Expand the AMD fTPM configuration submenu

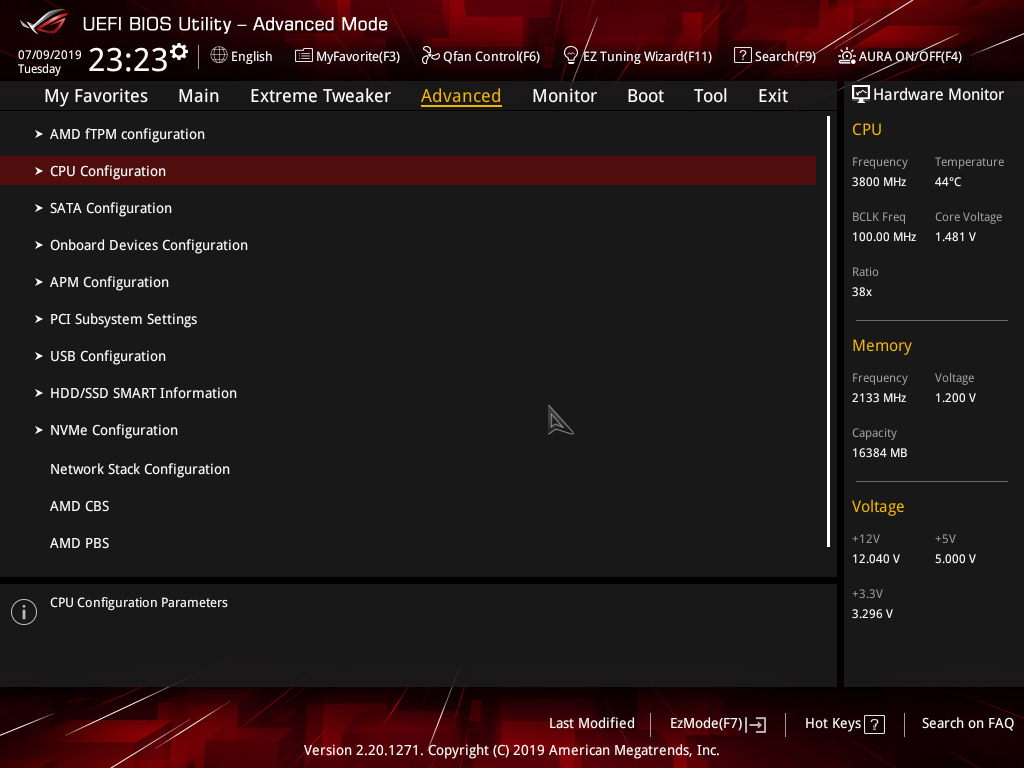point(127,134)
